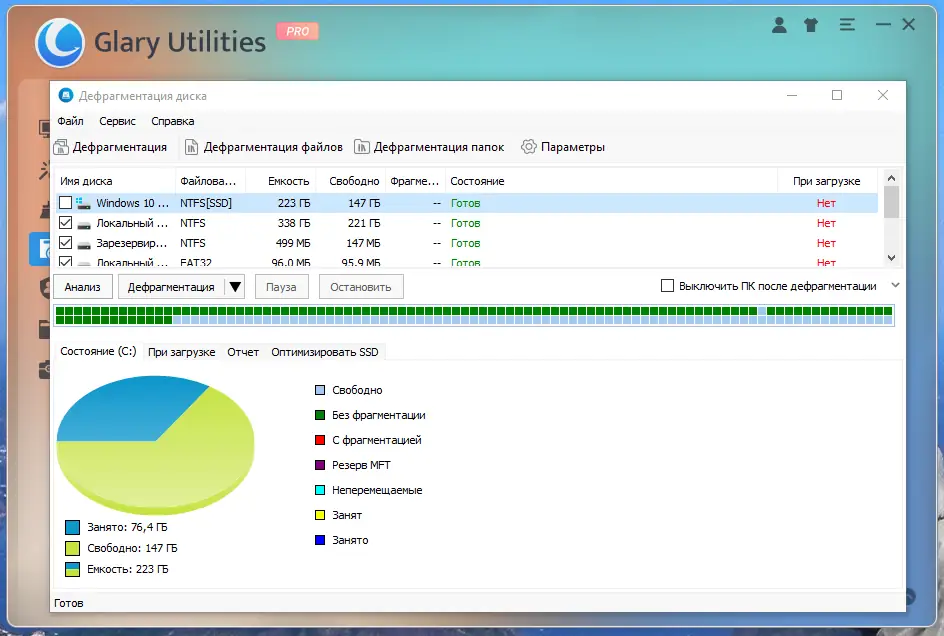Viewport: 944px width, 636px height.
Task: Click the Занято: 76,4 ГБ blue swatch
Action: (x=72, y=527)
